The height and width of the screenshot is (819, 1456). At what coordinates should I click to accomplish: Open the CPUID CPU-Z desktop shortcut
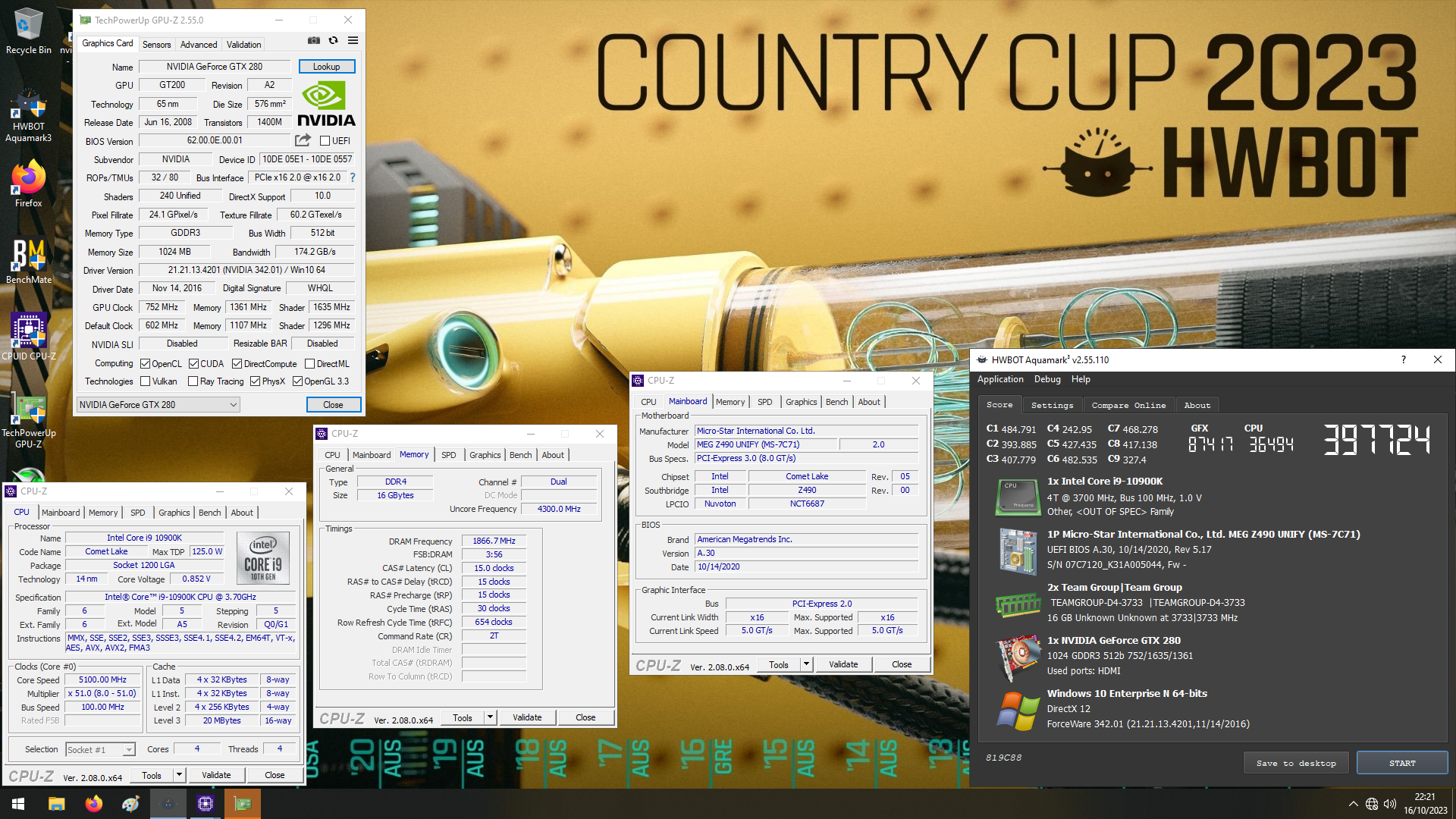click(x=29, y=337)
